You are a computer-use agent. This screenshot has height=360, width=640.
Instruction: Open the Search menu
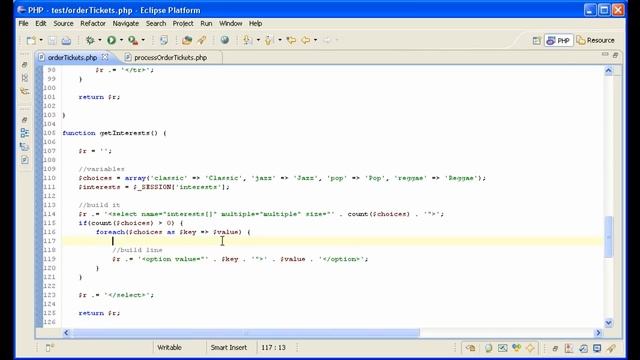pyautogui.click(x=156, y=23)
